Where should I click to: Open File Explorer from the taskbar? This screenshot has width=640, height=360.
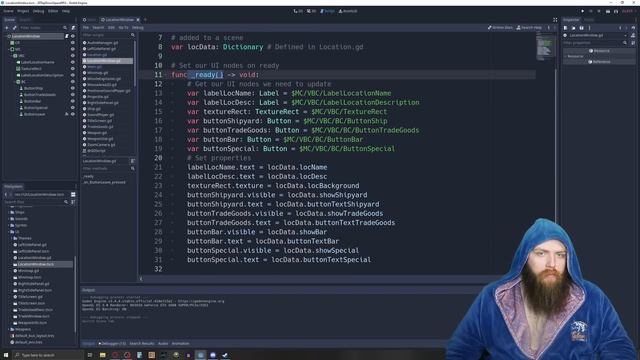pos(102,355)
